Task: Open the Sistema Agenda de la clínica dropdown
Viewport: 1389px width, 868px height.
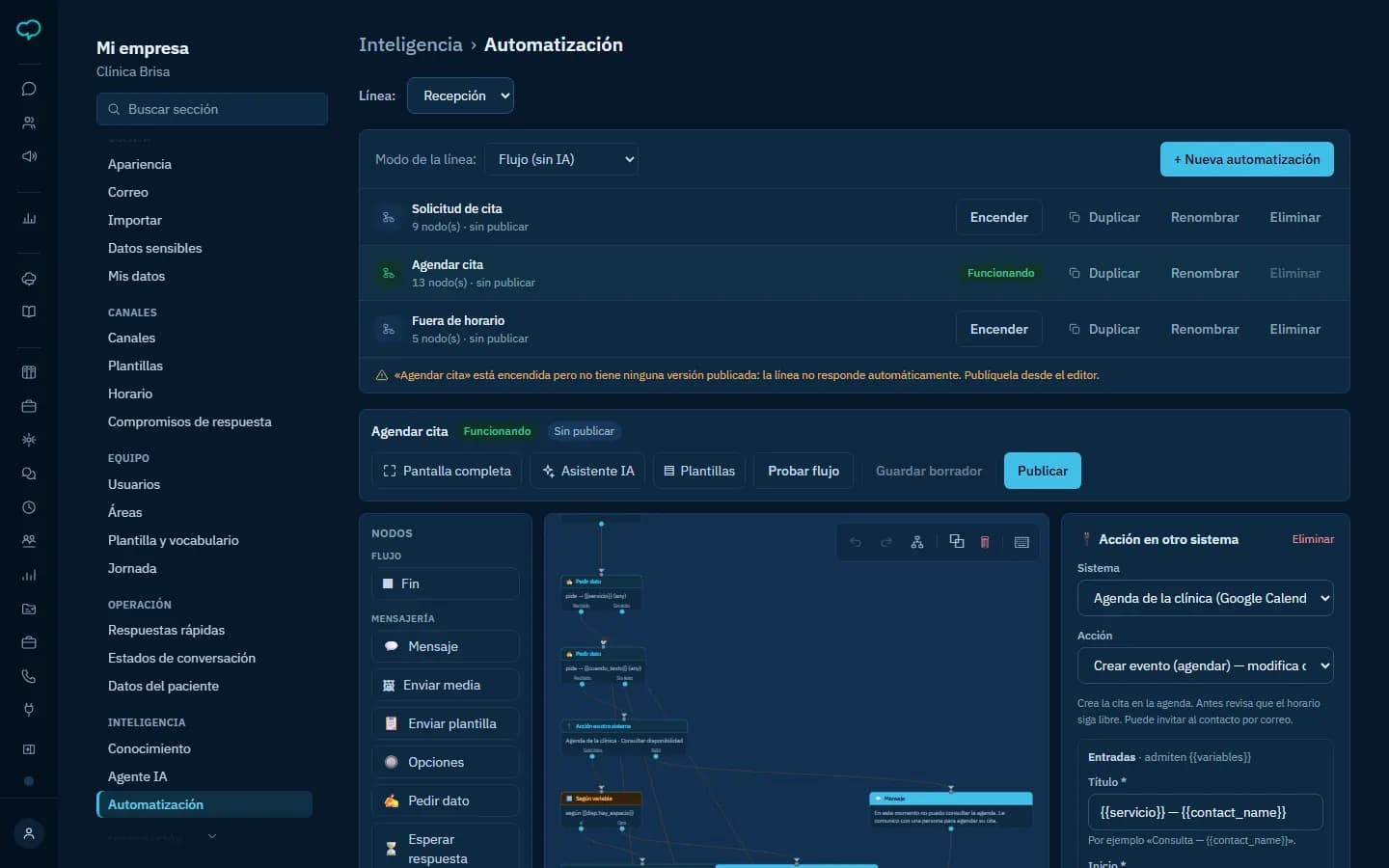Action: pyautogui.click(x=1205, y=598)
